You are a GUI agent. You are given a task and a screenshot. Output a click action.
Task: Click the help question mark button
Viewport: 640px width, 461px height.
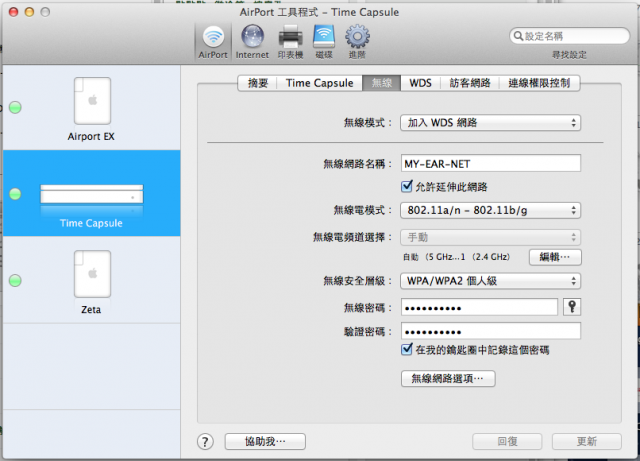[205, 441]
